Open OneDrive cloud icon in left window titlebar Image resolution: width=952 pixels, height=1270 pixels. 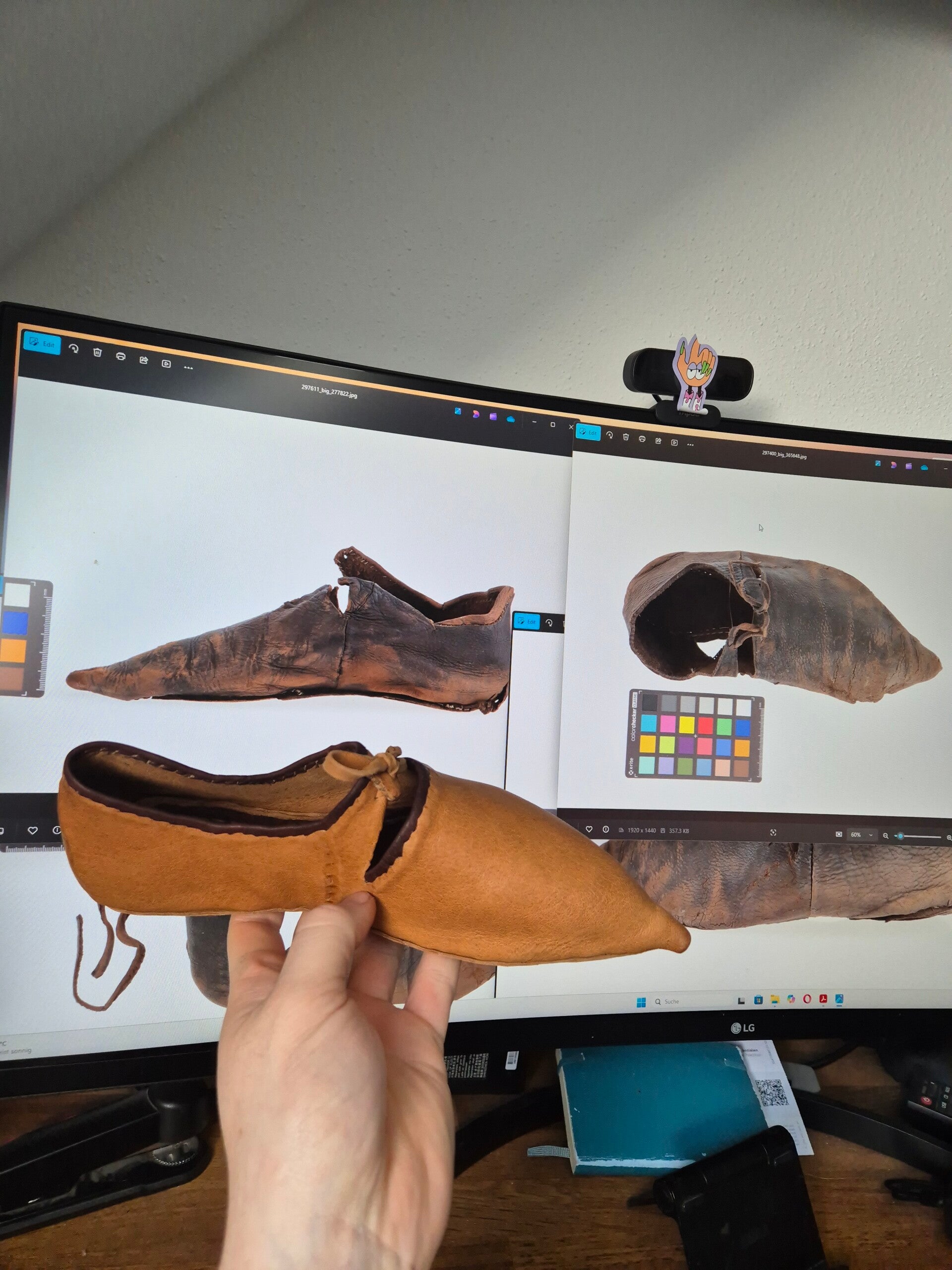click(510, 419)
